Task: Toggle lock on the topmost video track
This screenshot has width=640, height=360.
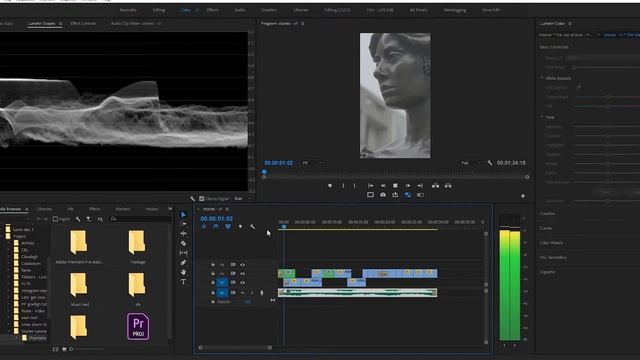Action: click(x=213, y=265)
